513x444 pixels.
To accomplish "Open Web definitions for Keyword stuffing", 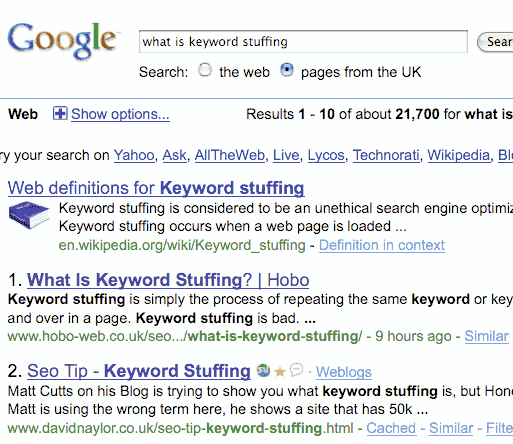I will coord(156,188).
